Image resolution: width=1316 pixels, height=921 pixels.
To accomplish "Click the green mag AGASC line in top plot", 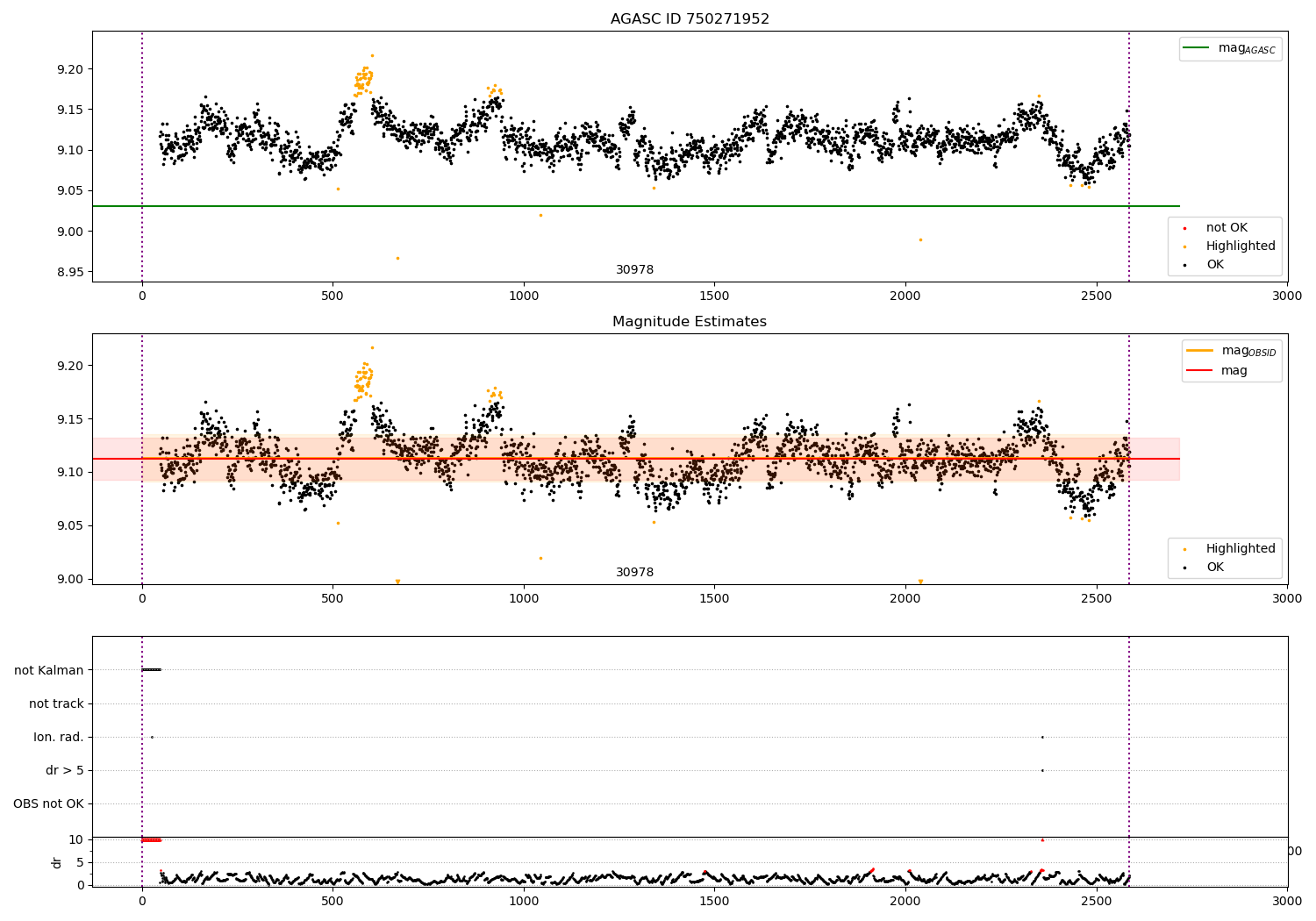I will 636,206.
